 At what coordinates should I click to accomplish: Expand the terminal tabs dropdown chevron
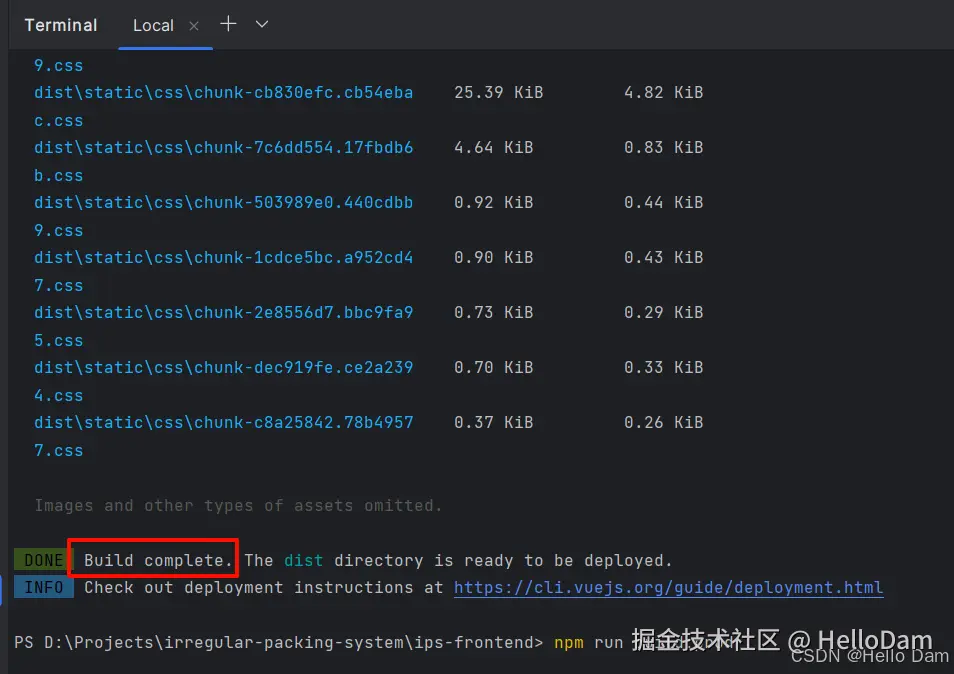point(260,24)
